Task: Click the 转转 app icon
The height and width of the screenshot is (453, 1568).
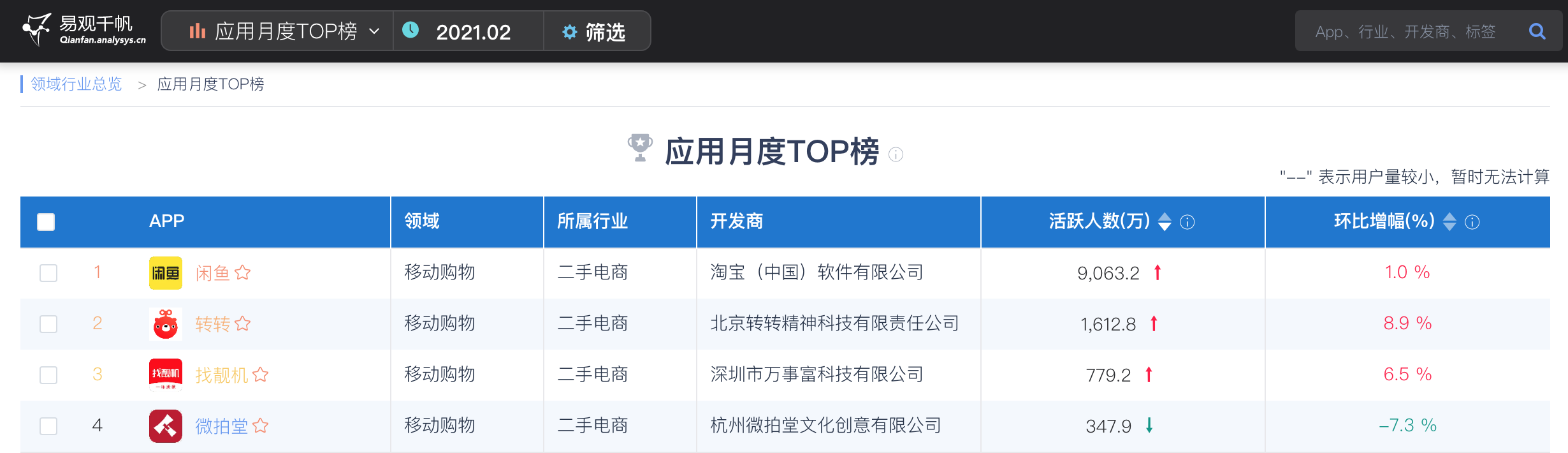Action: 166,324
